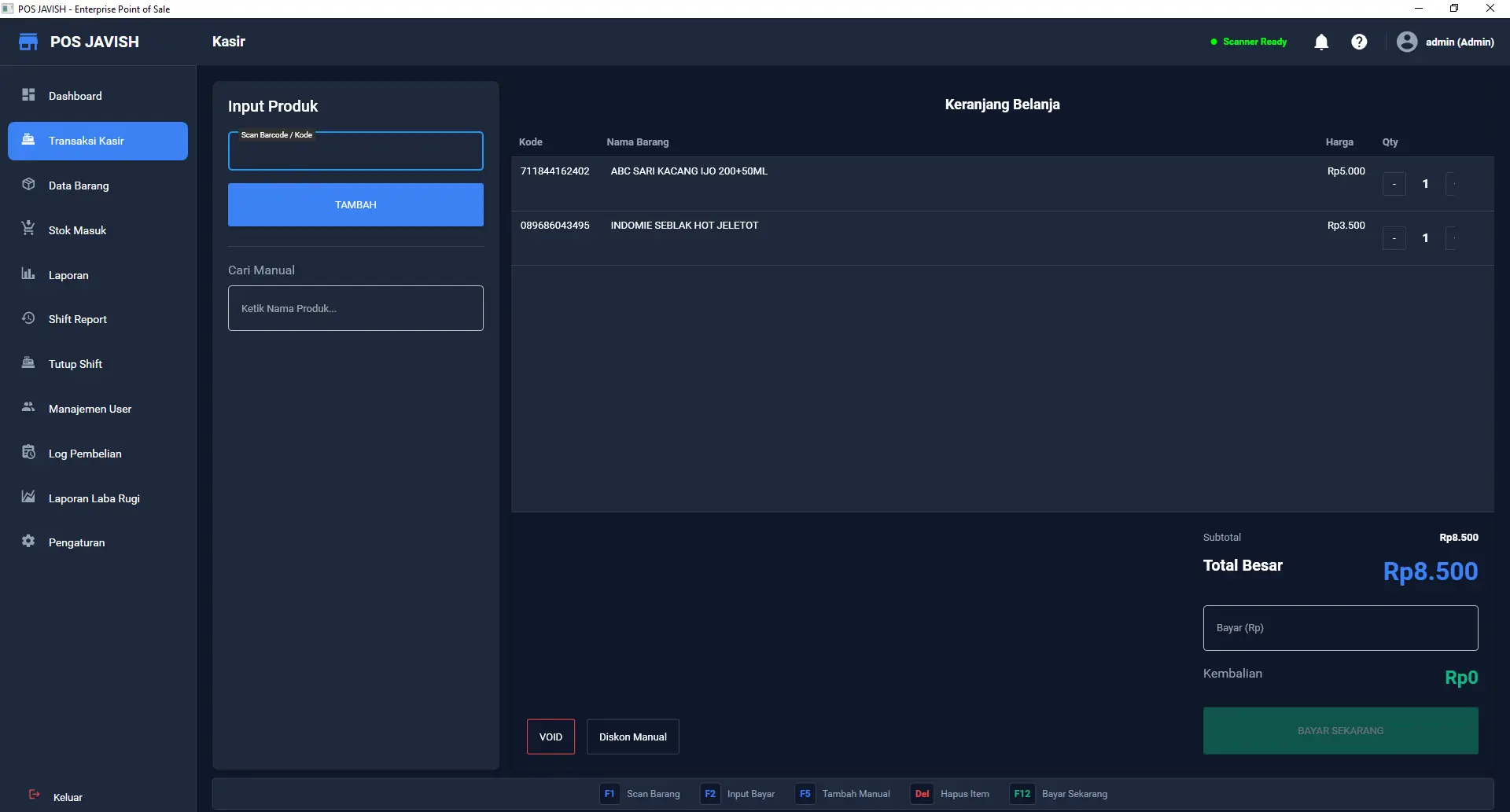Go to Manajemen User page
The image size is (1510, 812).
click(90, 410)
